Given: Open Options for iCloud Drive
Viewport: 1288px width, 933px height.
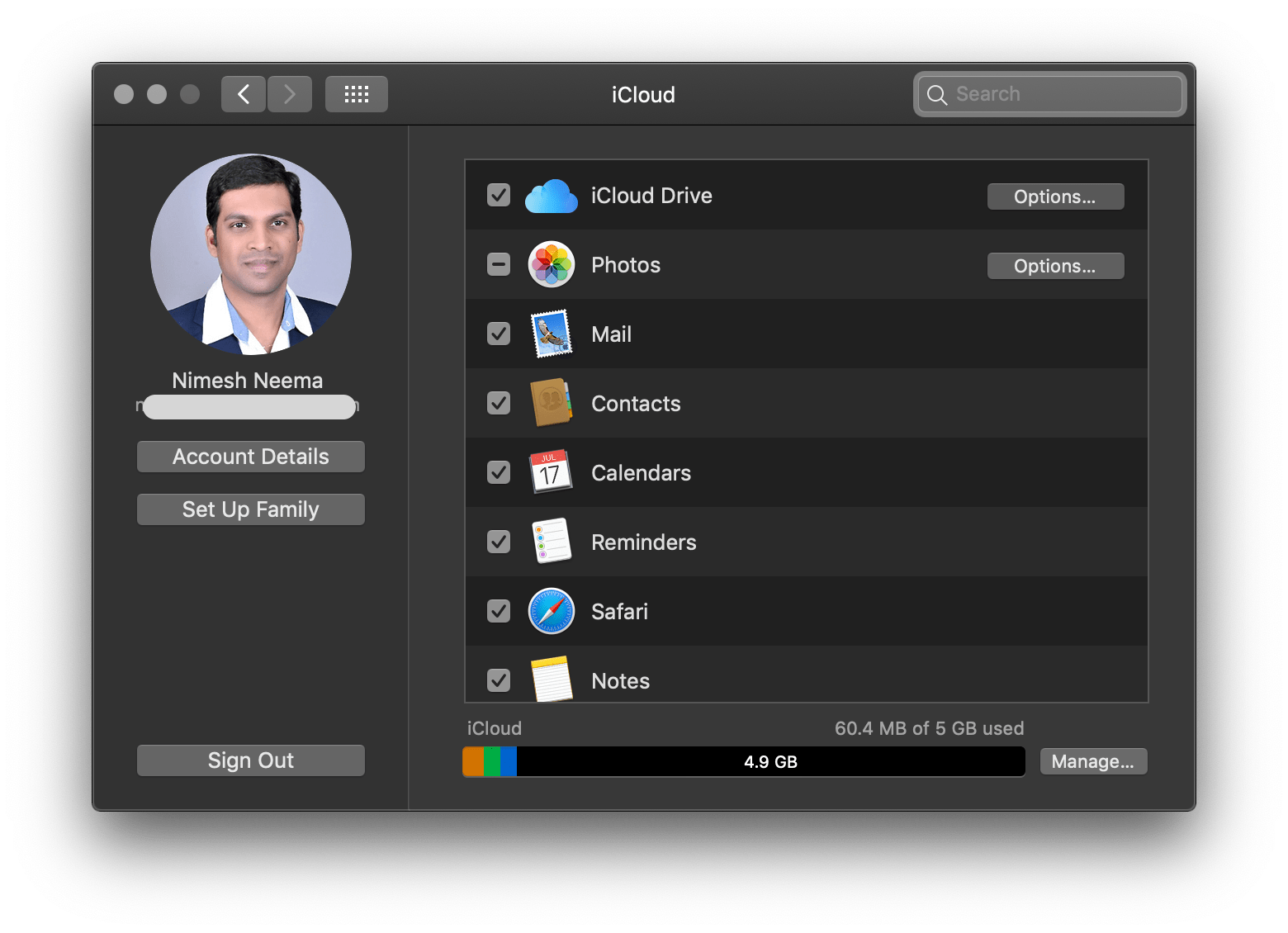Looking at the screenshot, I should coord(1055,197).
